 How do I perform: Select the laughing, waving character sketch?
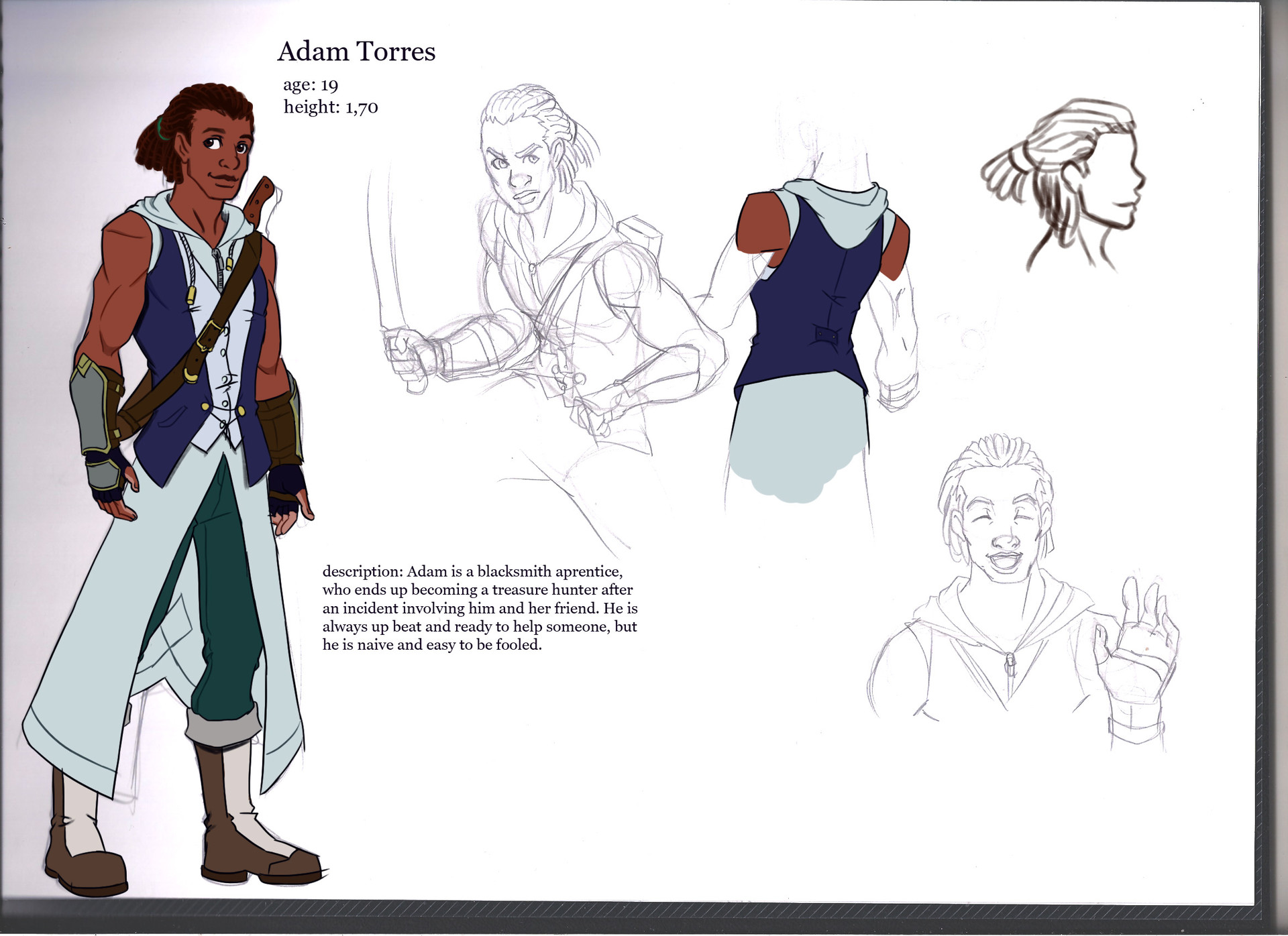click(x=1023, y=593)
